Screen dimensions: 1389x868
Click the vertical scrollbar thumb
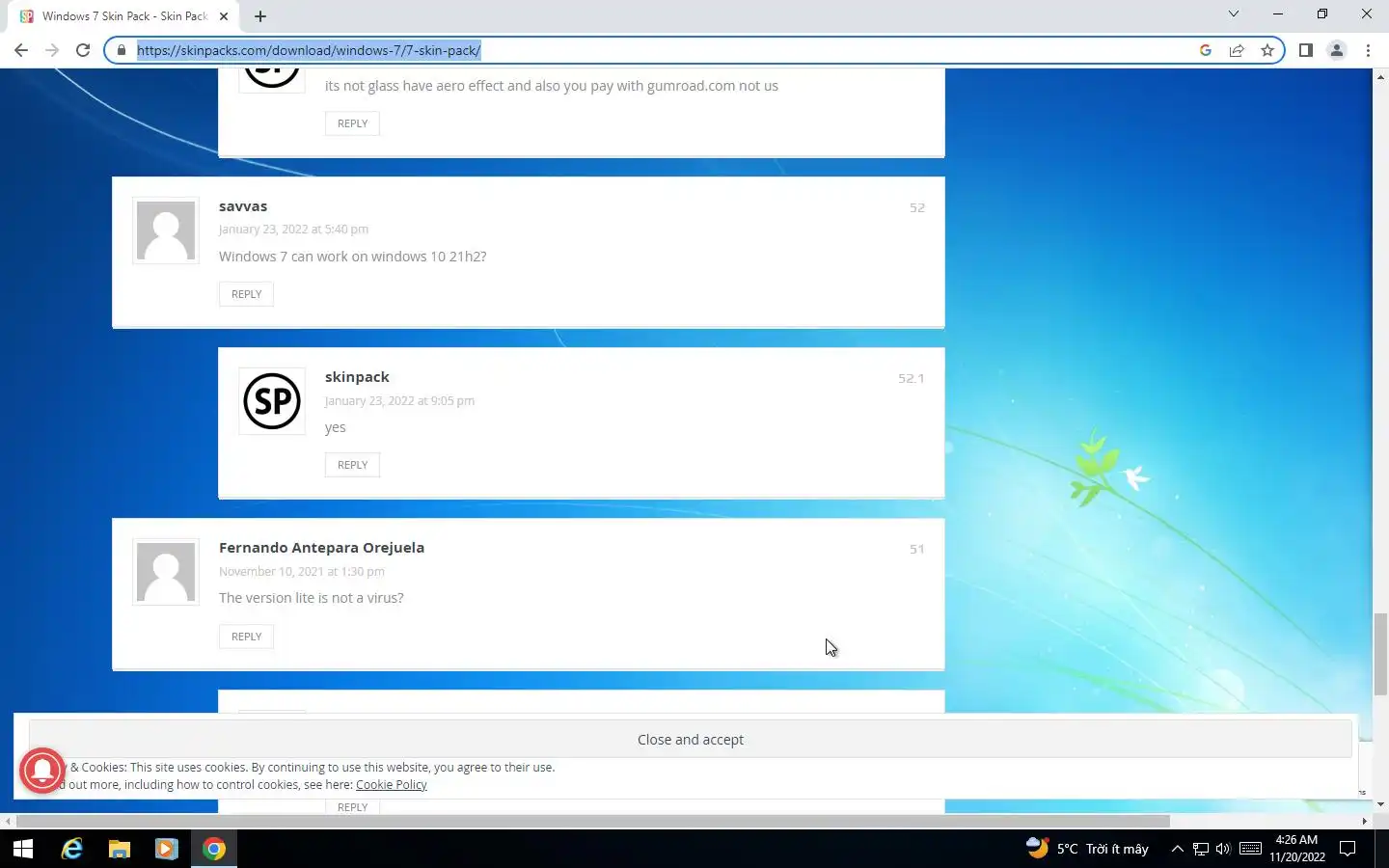1380,654
